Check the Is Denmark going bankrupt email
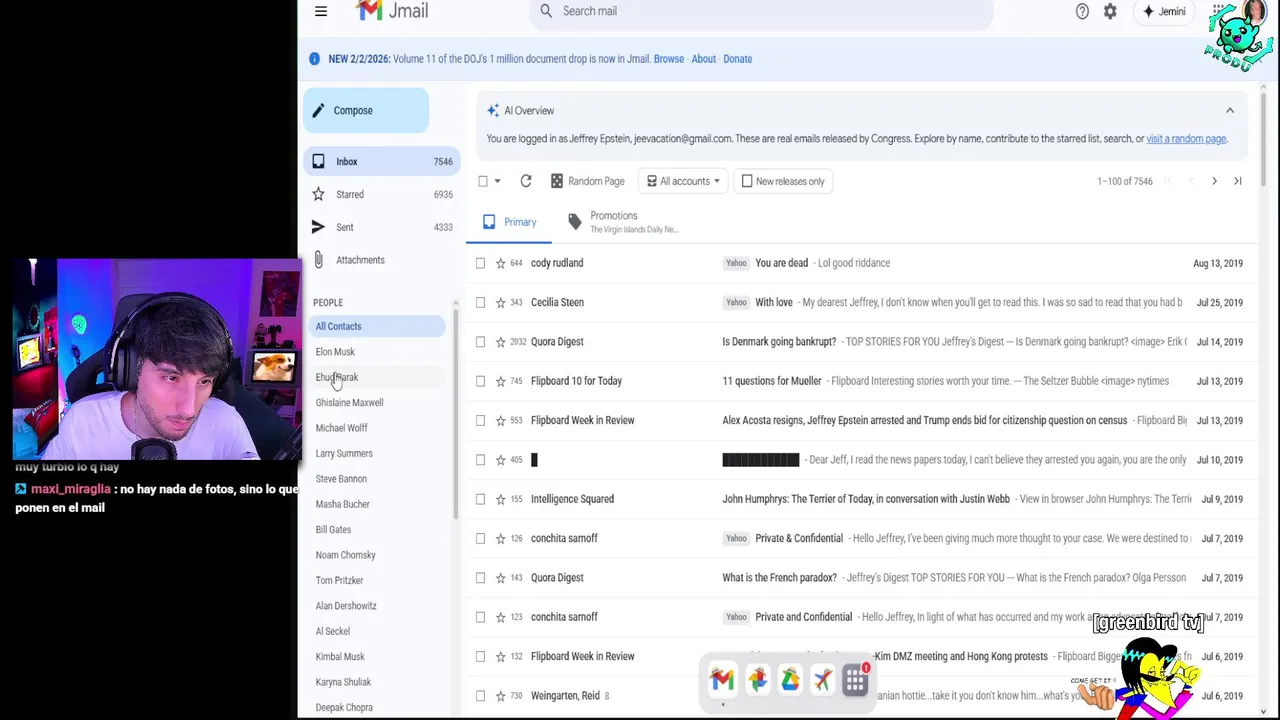Screen dimensions: 1280x720 click(x=481, y=342)
